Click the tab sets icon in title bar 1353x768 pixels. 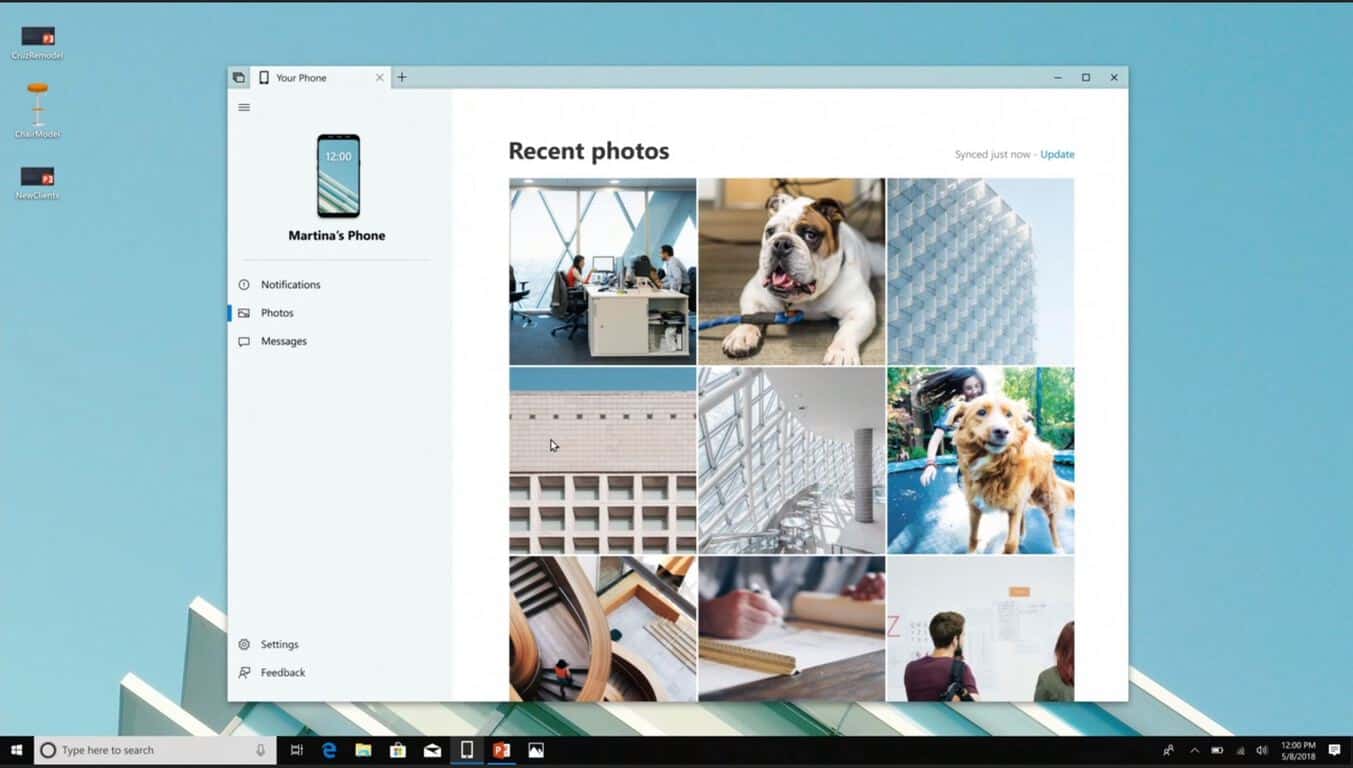click(x=238, y=77)
